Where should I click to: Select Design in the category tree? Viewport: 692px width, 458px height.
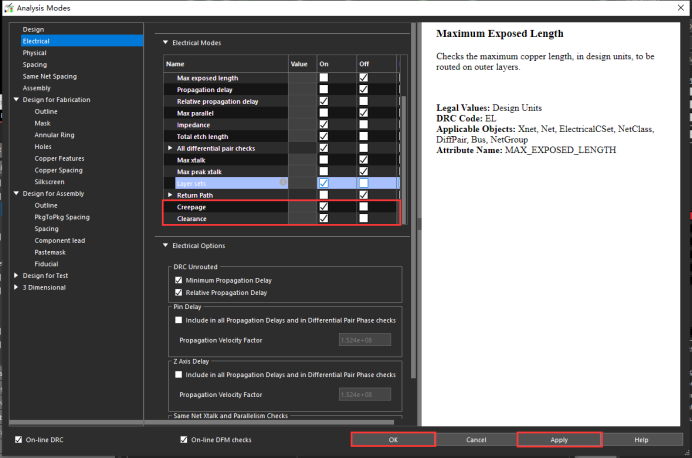click(33, 30)
